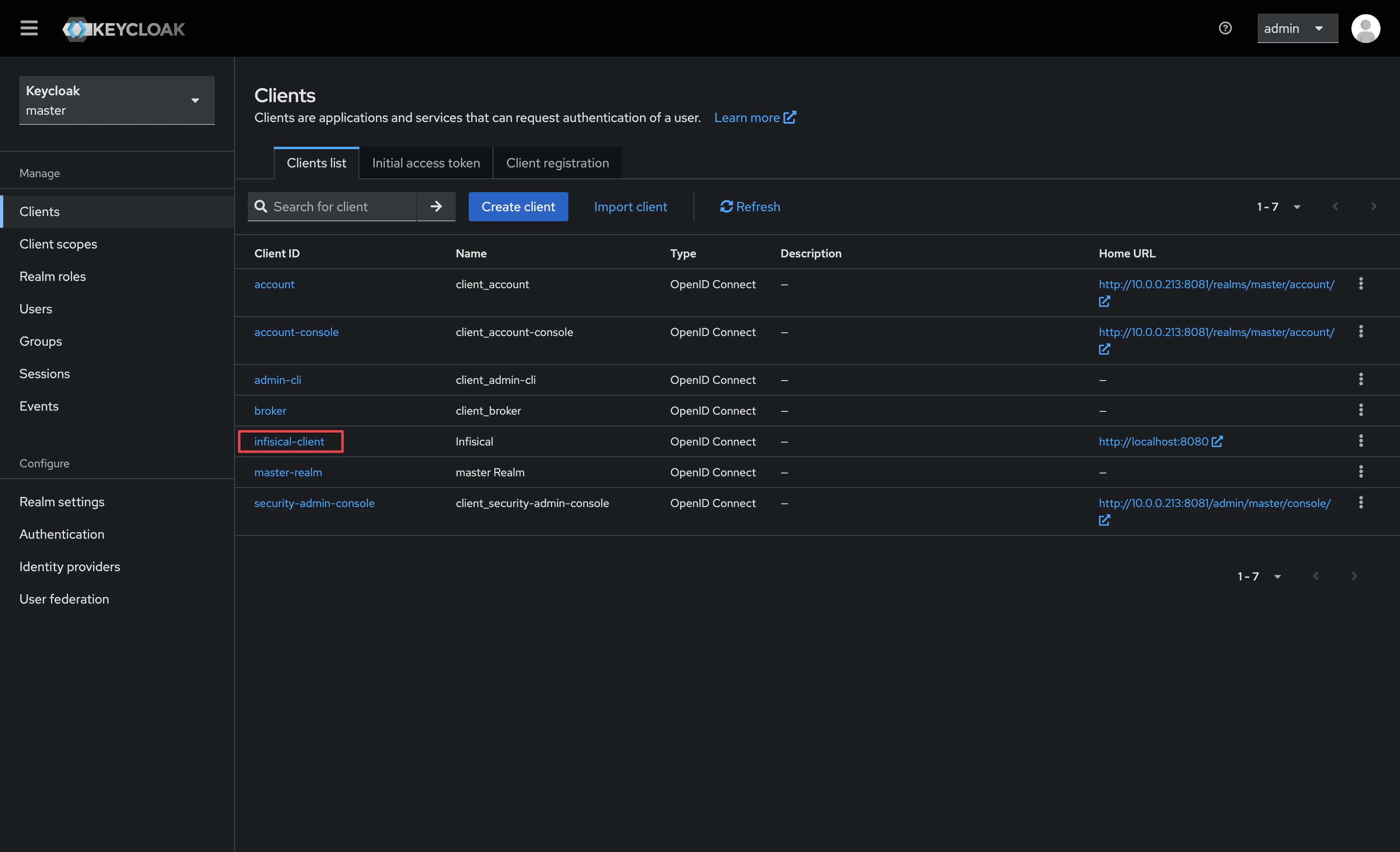Click the master Realm name cell
The image size is (1400, 852).
(490, 472)
